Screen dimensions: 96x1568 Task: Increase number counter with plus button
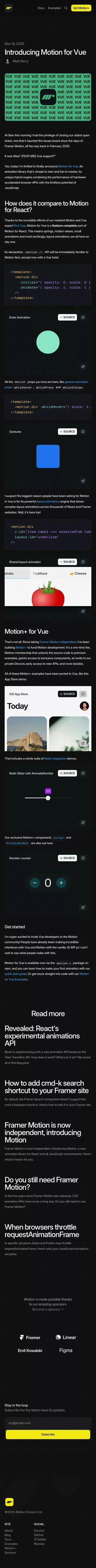tap(61, 883)
